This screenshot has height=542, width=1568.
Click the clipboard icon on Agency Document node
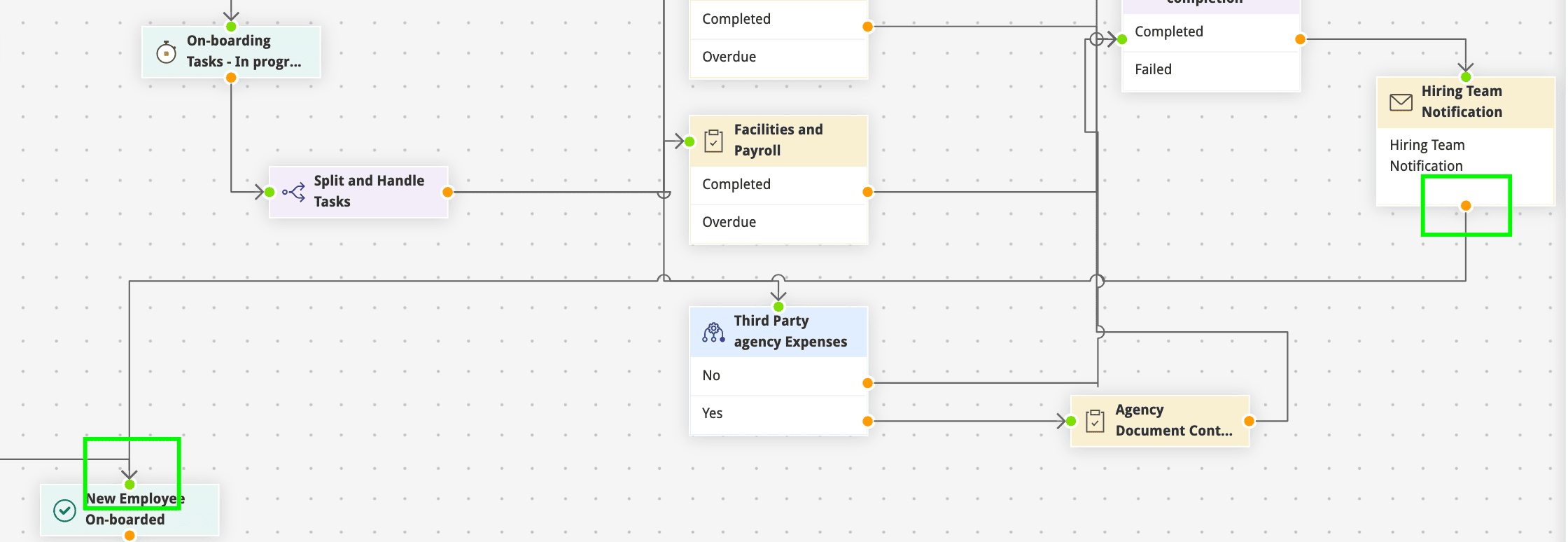click(x=1095, y=421)
